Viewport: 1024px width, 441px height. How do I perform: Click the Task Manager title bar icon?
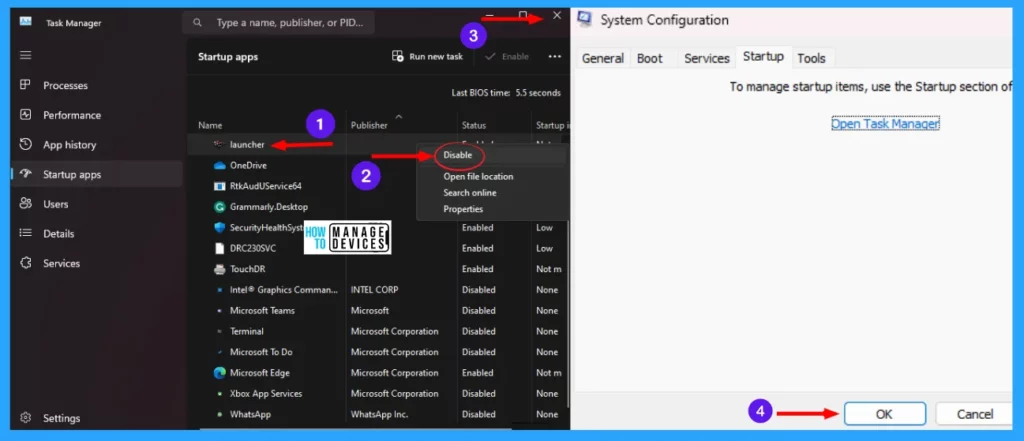click(25, 21)
